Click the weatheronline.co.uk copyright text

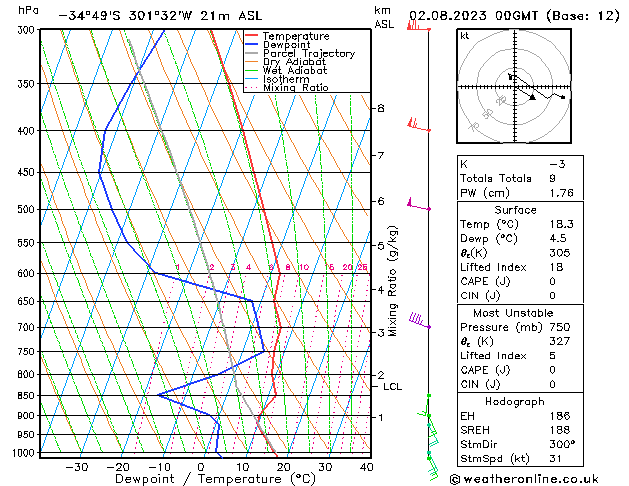[524, 479]
